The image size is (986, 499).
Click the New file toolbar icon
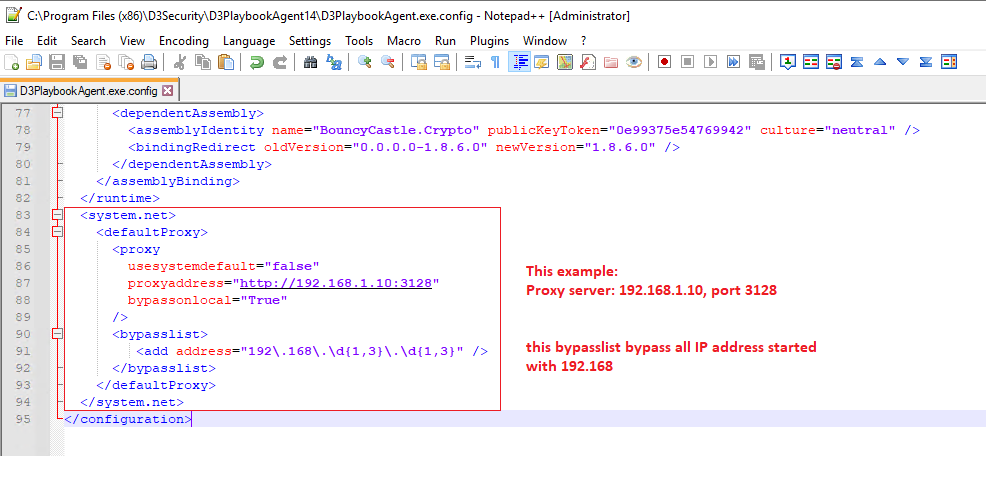click(x=12, y=62)
